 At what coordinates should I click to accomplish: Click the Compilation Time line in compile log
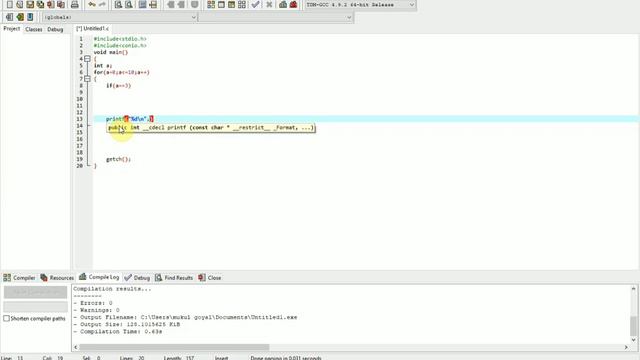(118, 331)
